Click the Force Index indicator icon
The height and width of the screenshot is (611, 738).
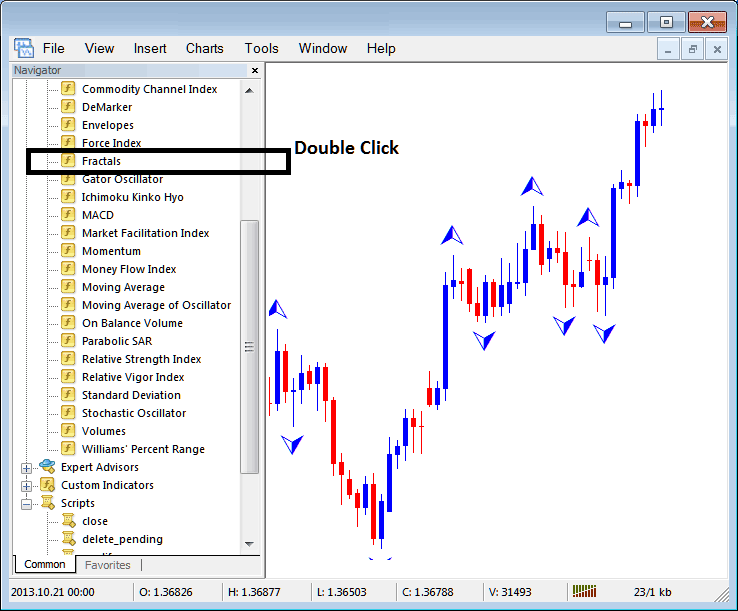68,142
